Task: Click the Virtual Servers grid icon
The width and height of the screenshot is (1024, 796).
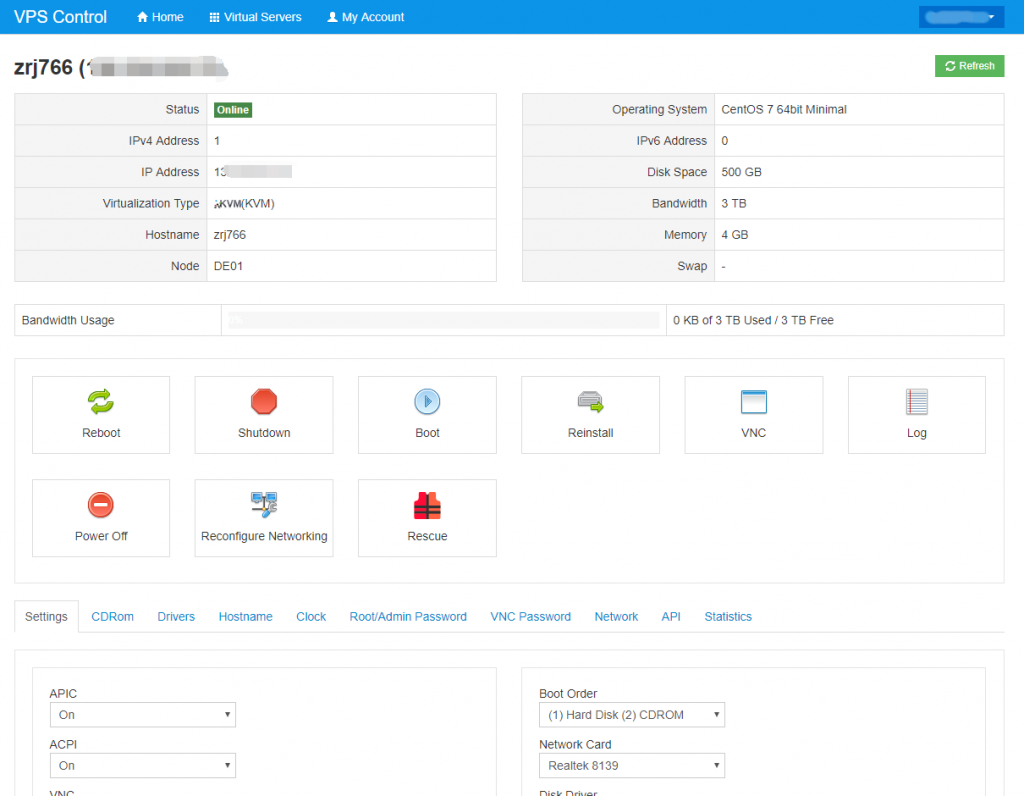Action: [214, 17]
